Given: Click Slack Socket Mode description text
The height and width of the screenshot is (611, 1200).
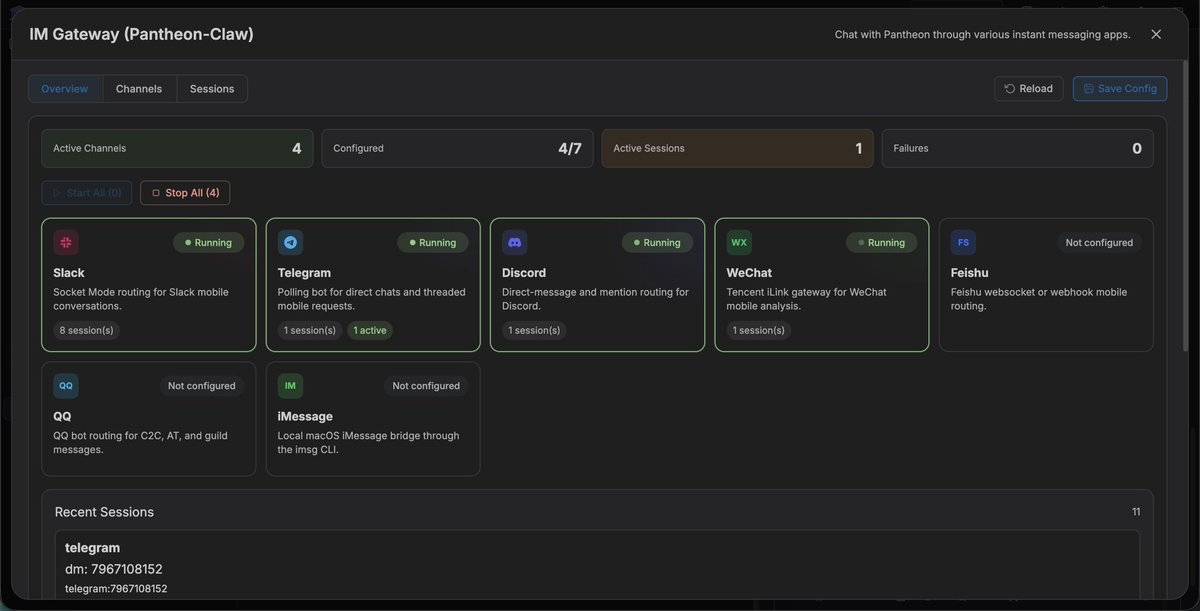Looking at the screenshot, I should pyautogui.click(x=141, y=299).
